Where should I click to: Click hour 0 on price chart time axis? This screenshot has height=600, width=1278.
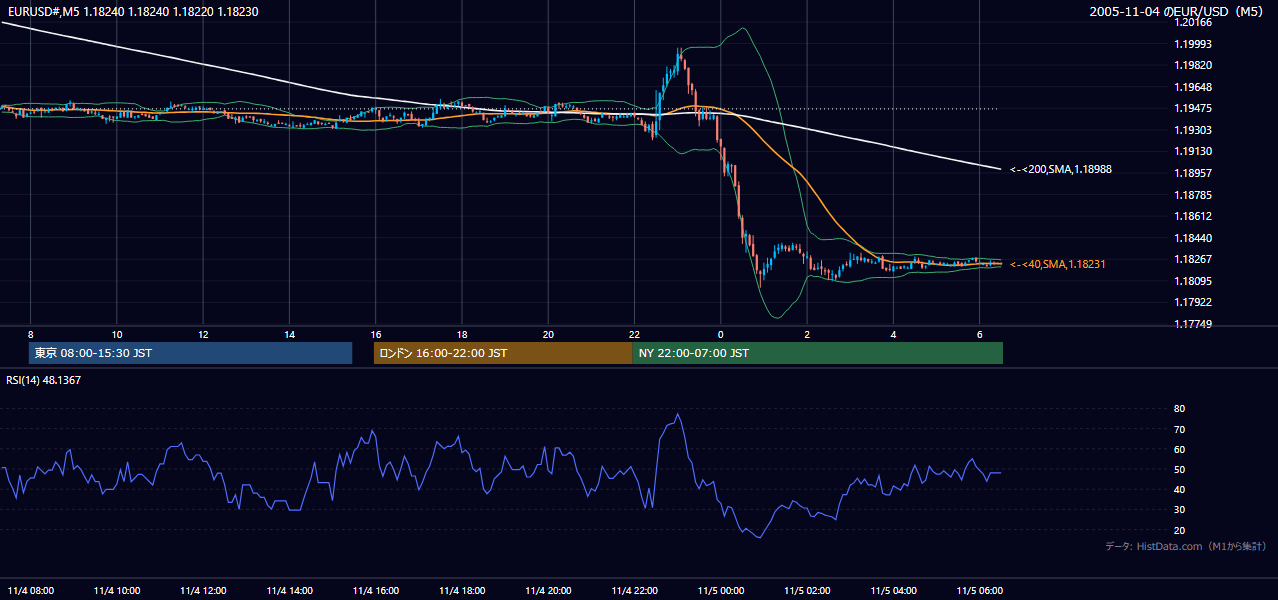[721, 335]
